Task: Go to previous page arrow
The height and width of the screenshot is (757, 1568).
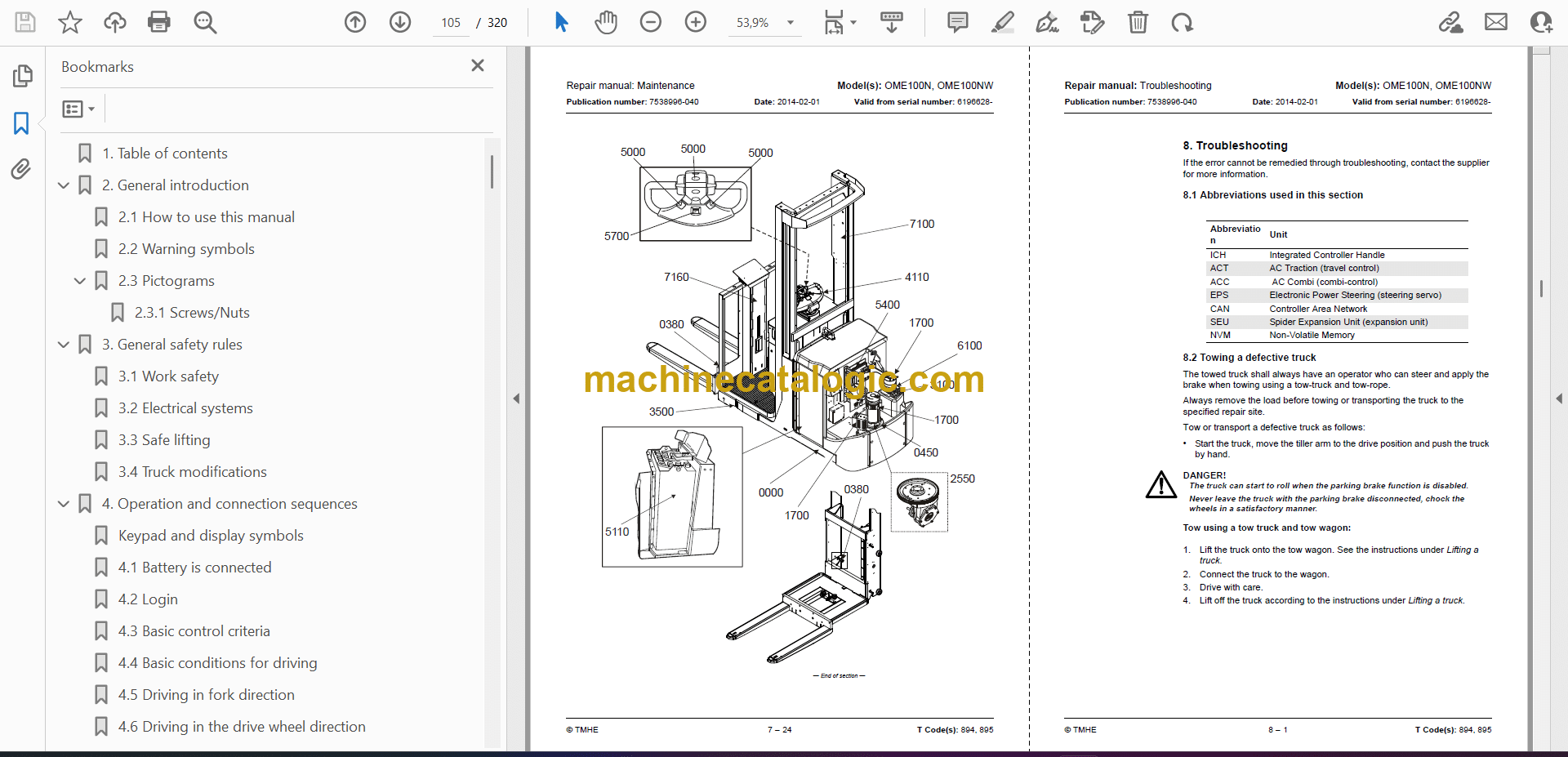Action: click(355, 22)
